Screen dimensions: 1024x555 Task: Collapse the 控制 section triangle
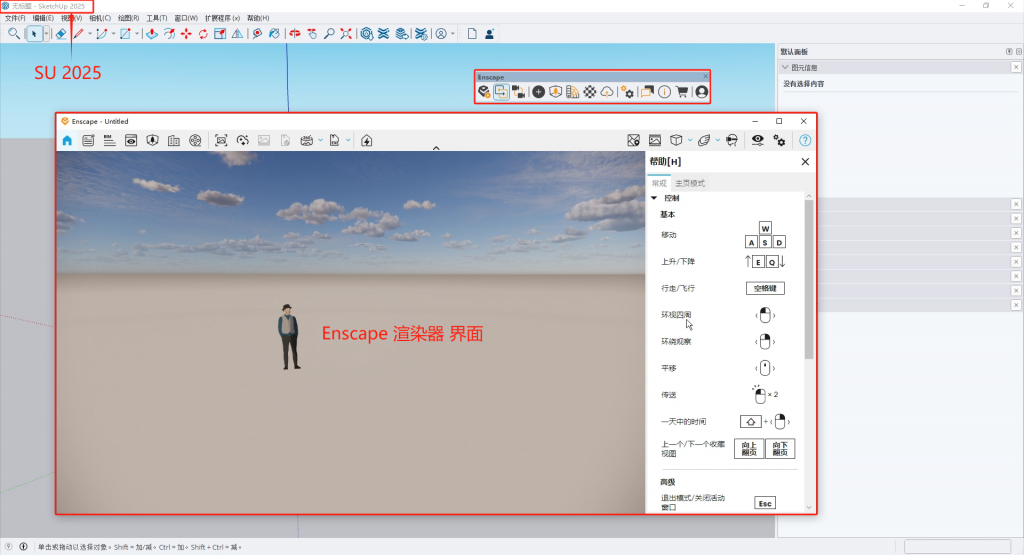[654, 198]
